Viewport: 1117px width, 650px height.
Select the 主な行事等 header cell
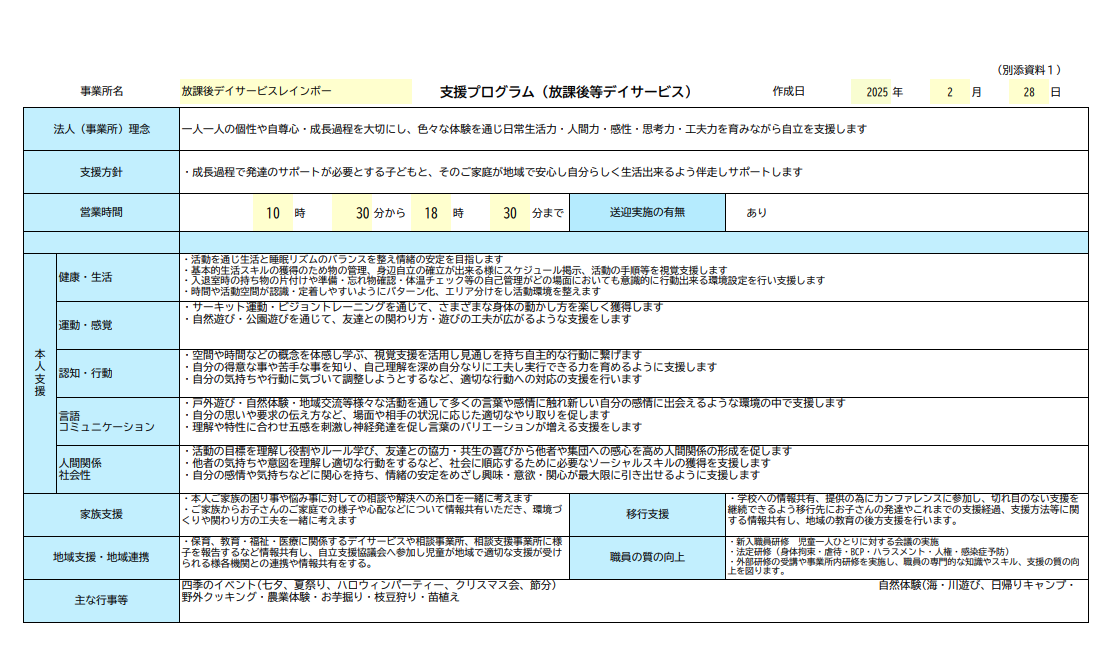pos(101,601)
